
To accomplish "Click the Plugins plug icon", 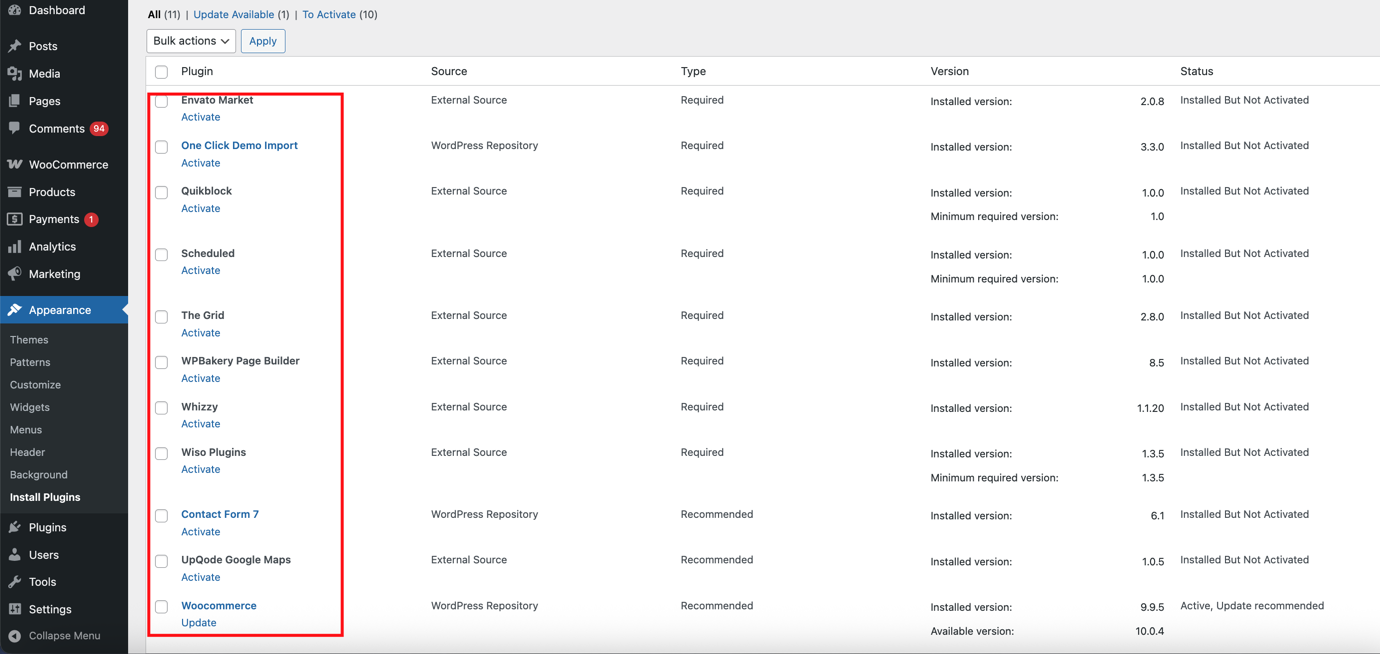I will 15,527.
